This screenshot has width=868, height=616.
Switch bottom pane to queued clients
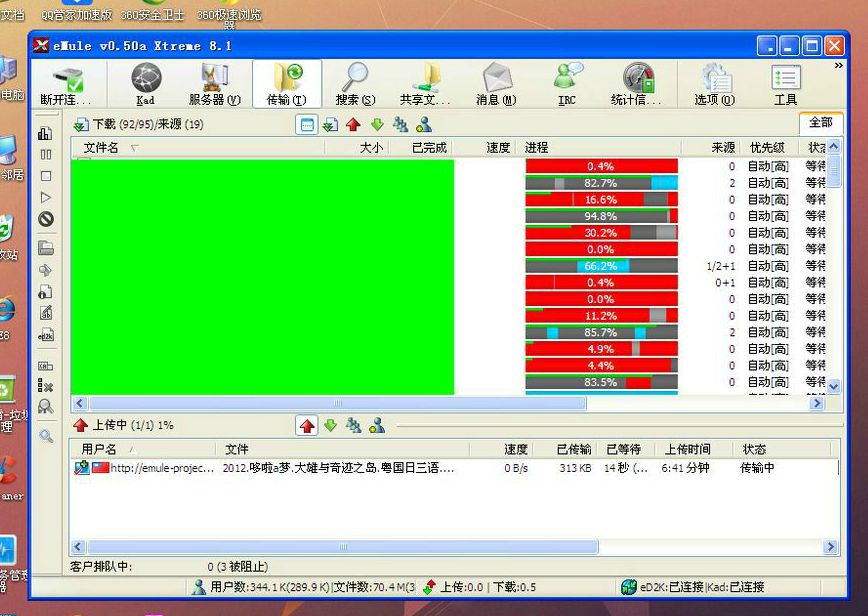(x=354, y=426)
